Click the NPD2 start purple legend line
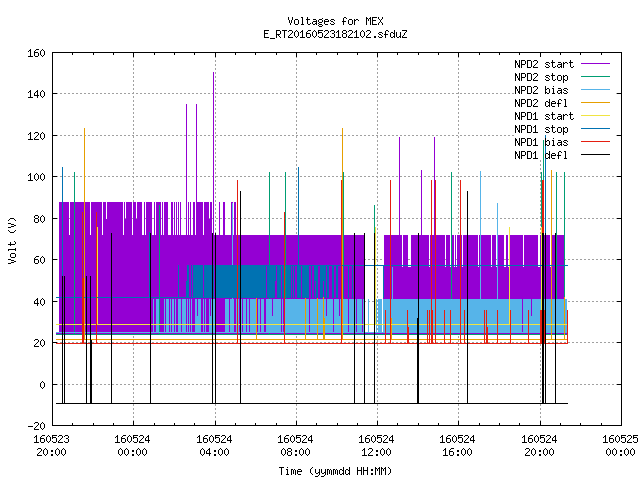 pos(596,64)
